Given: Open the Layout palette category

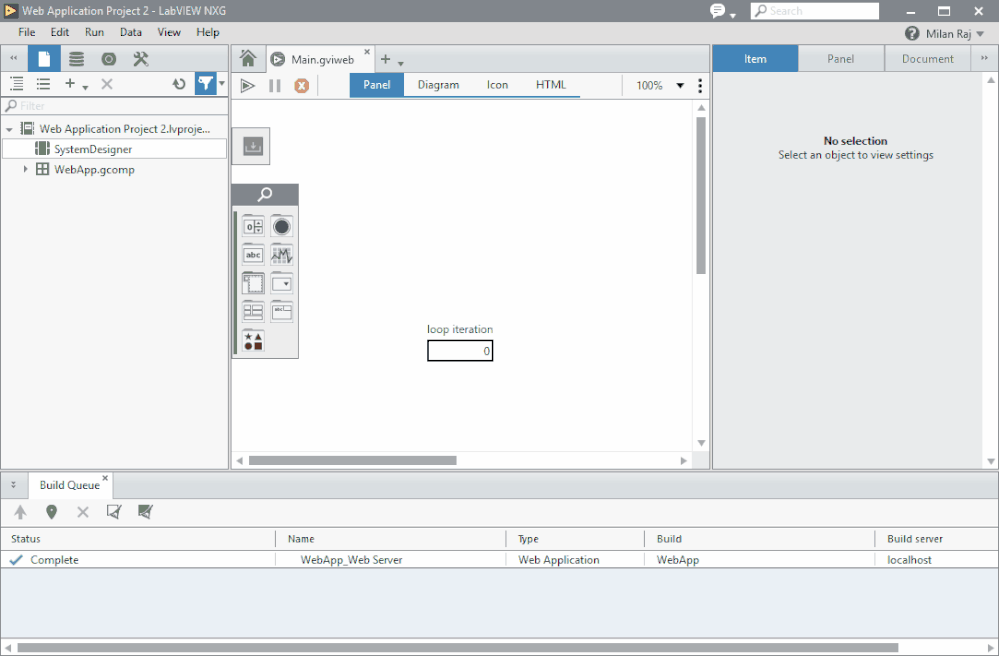Looking at the screenshot, I should [x=253, y=311].
